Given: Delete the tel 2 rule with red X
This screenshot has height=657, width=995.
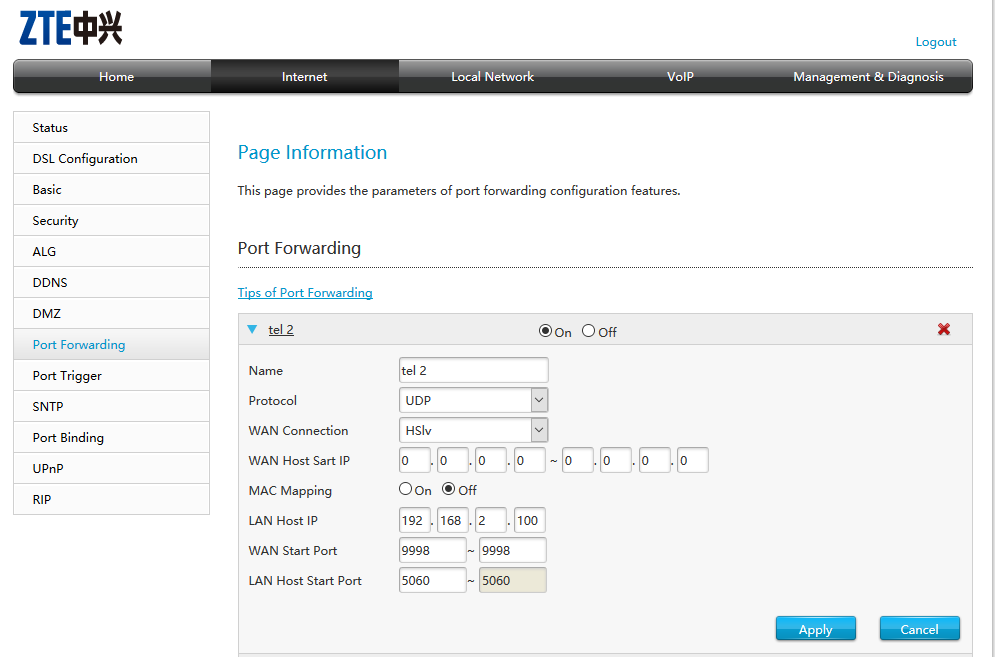Looking at the screenshot, I should click(943, 330).
